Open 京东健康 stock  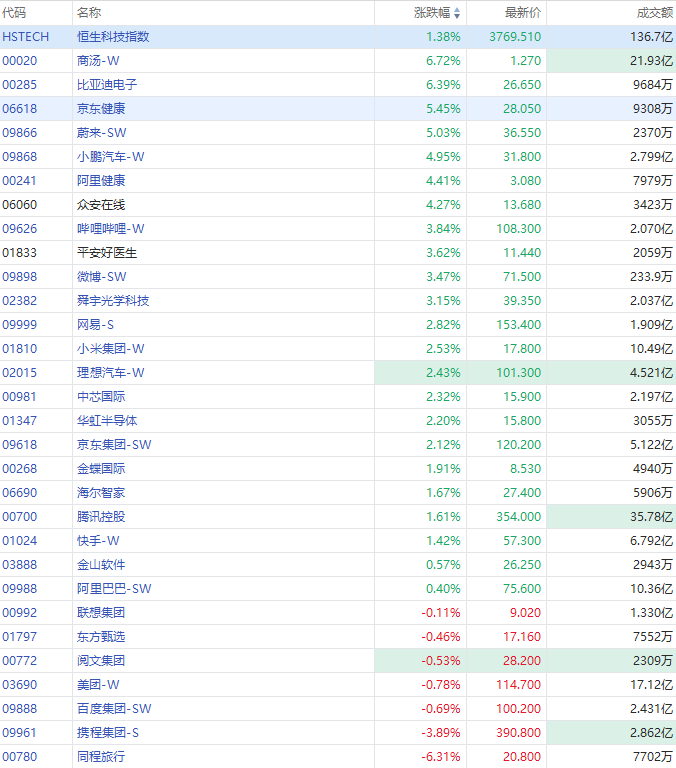point(101,109)
